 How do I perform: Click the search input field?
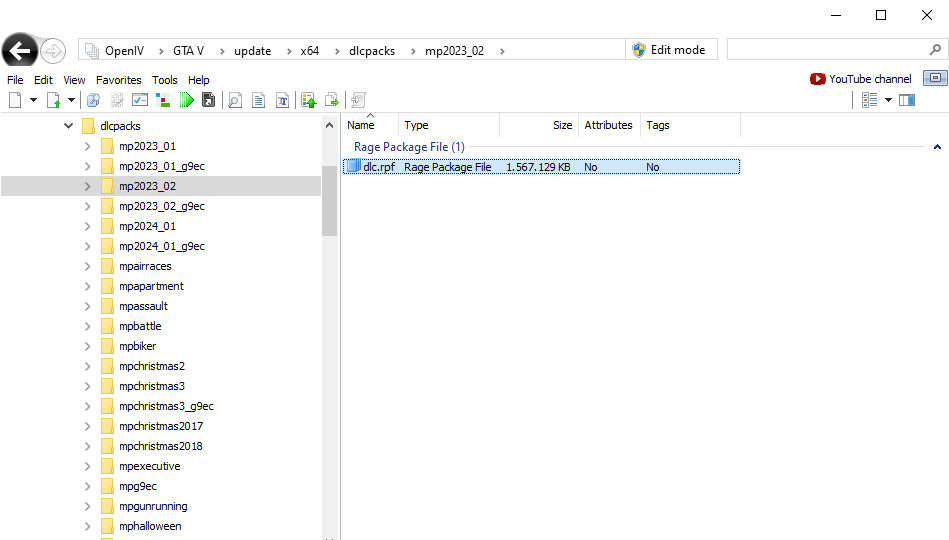(x=828, y=50)
